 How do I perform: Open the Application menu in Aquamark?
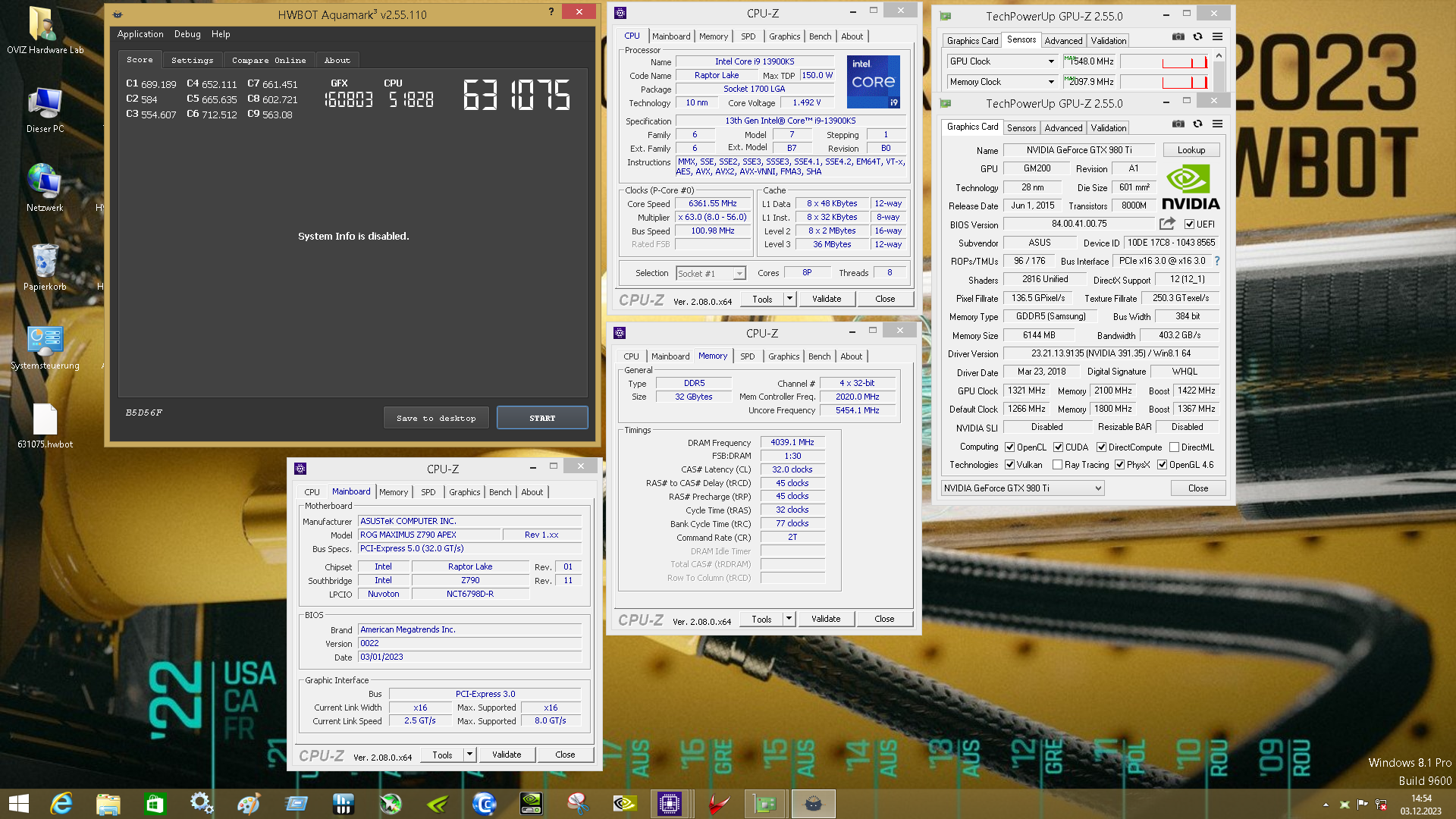click(x=140, y=34)
